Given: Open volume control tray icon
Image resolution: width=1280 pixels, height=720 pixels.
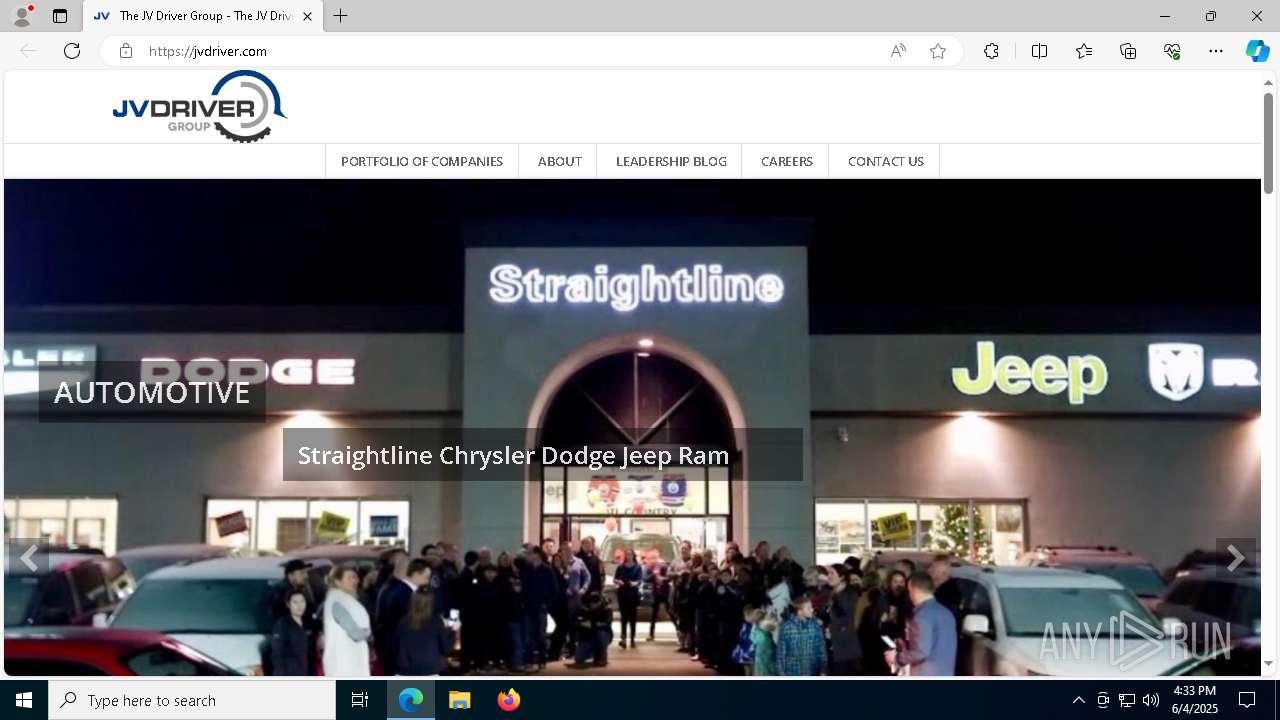Looking at the screenshot, I should pos(1151,700).
